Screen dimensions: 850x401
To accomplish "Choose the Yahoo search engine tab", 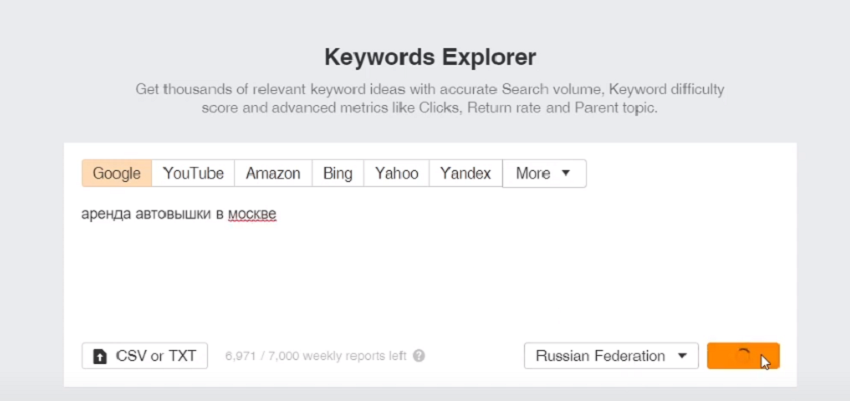I will click(x=397, y=173).
